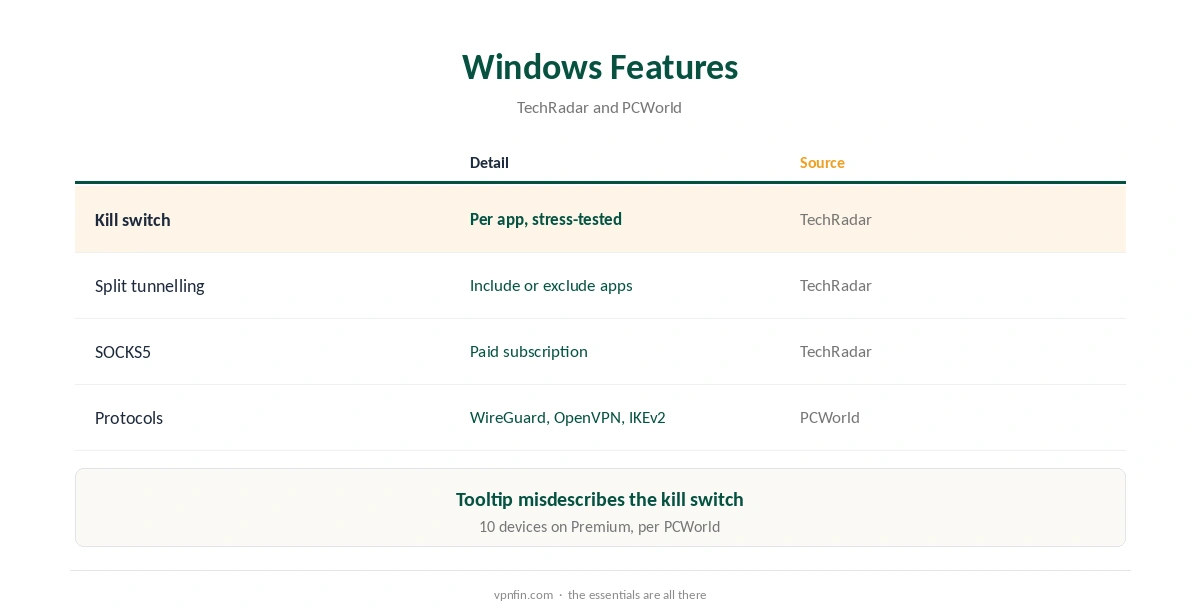Click the Source column header

(x=822, y=162)
